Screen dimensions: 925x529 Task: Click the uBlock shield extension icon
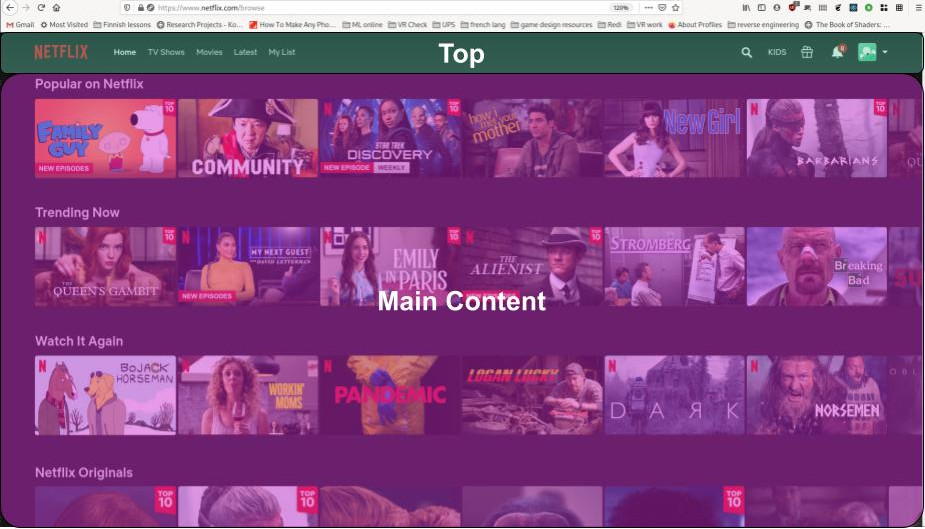tap(793, 7)
